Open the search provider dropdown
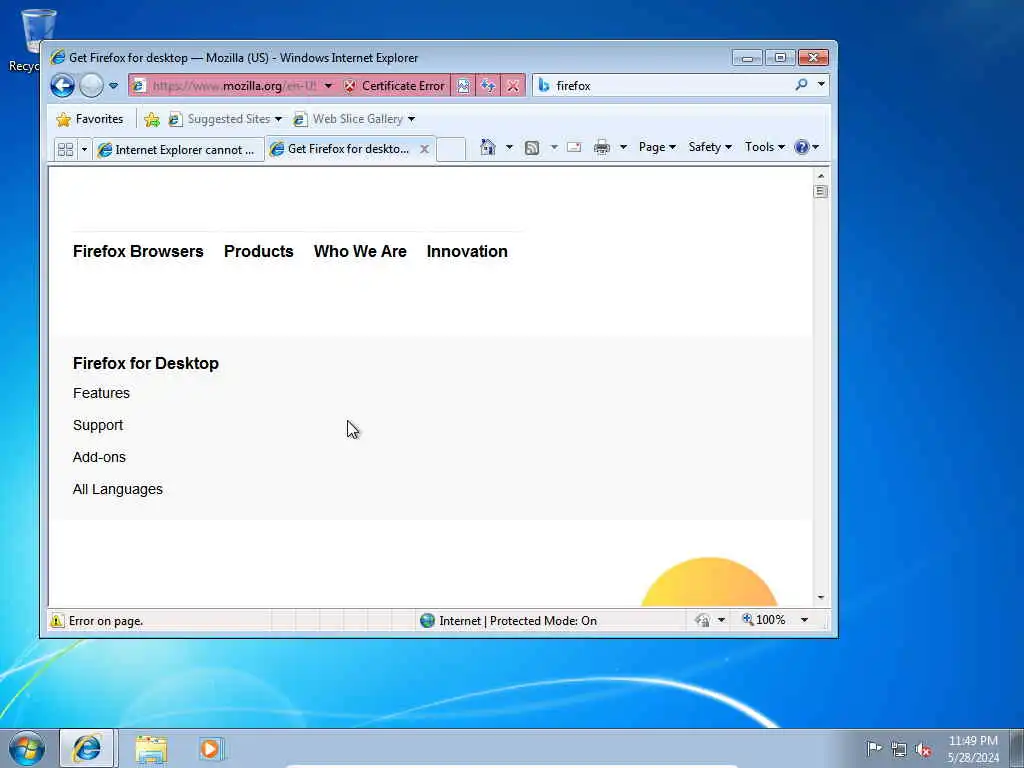The height and width of the screenshot is (768, 1024). coord(821,85)
